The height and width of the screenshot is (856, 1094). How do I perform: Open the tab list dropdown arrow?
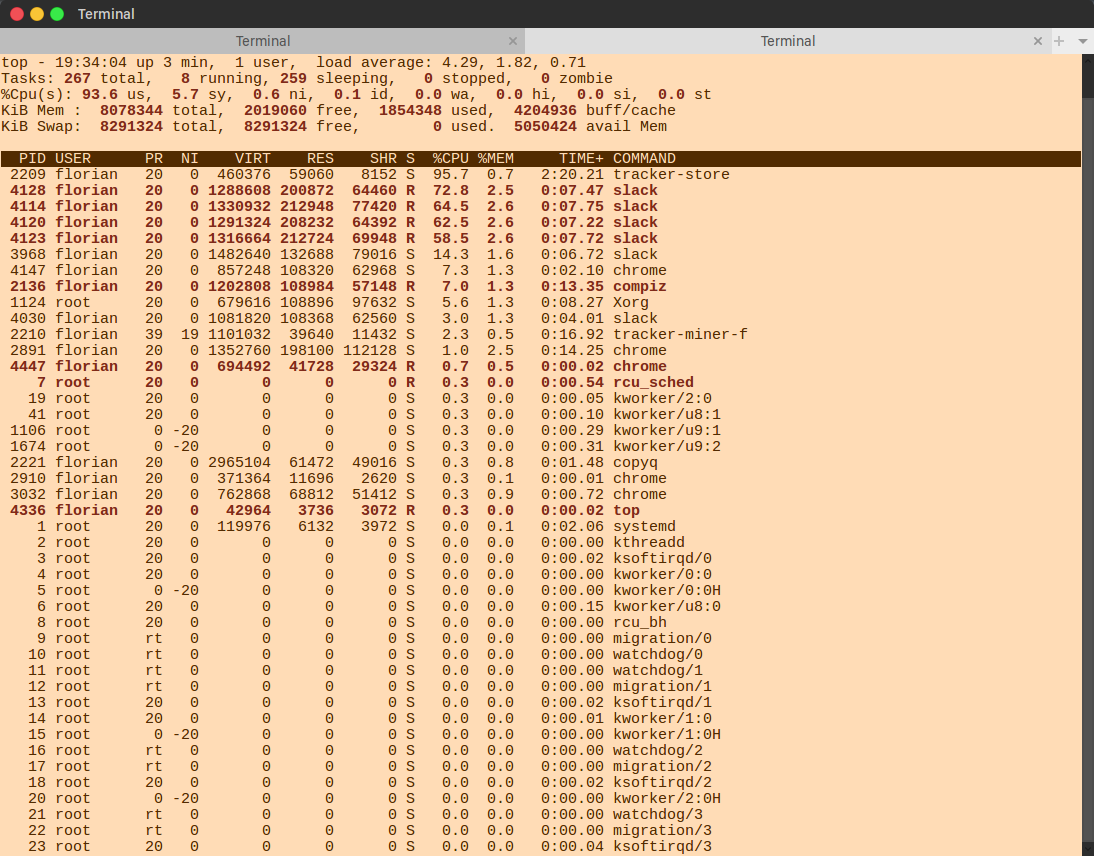click(x=1082, y=41)
